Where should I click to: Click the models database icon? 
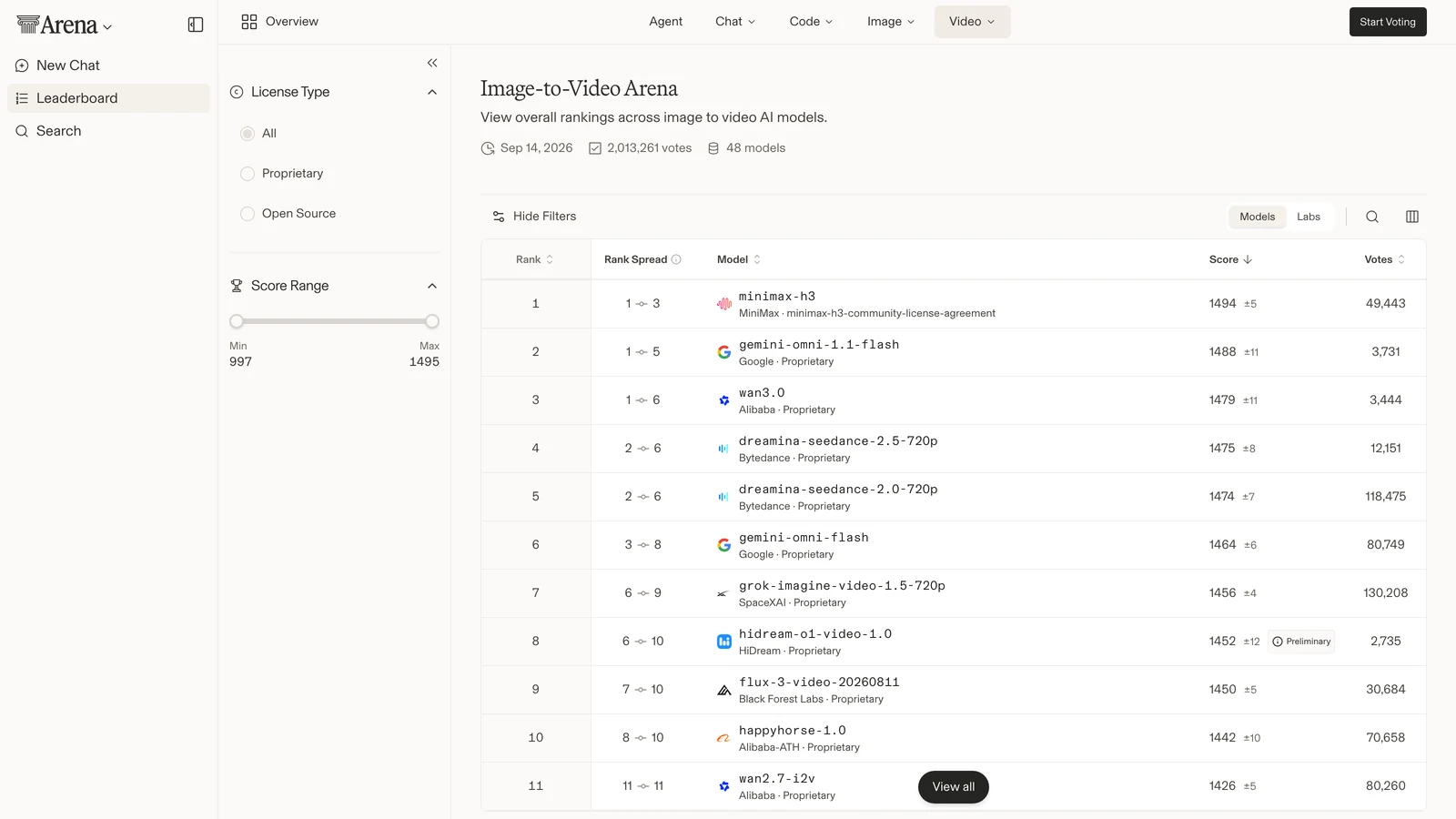pos(713,148)
